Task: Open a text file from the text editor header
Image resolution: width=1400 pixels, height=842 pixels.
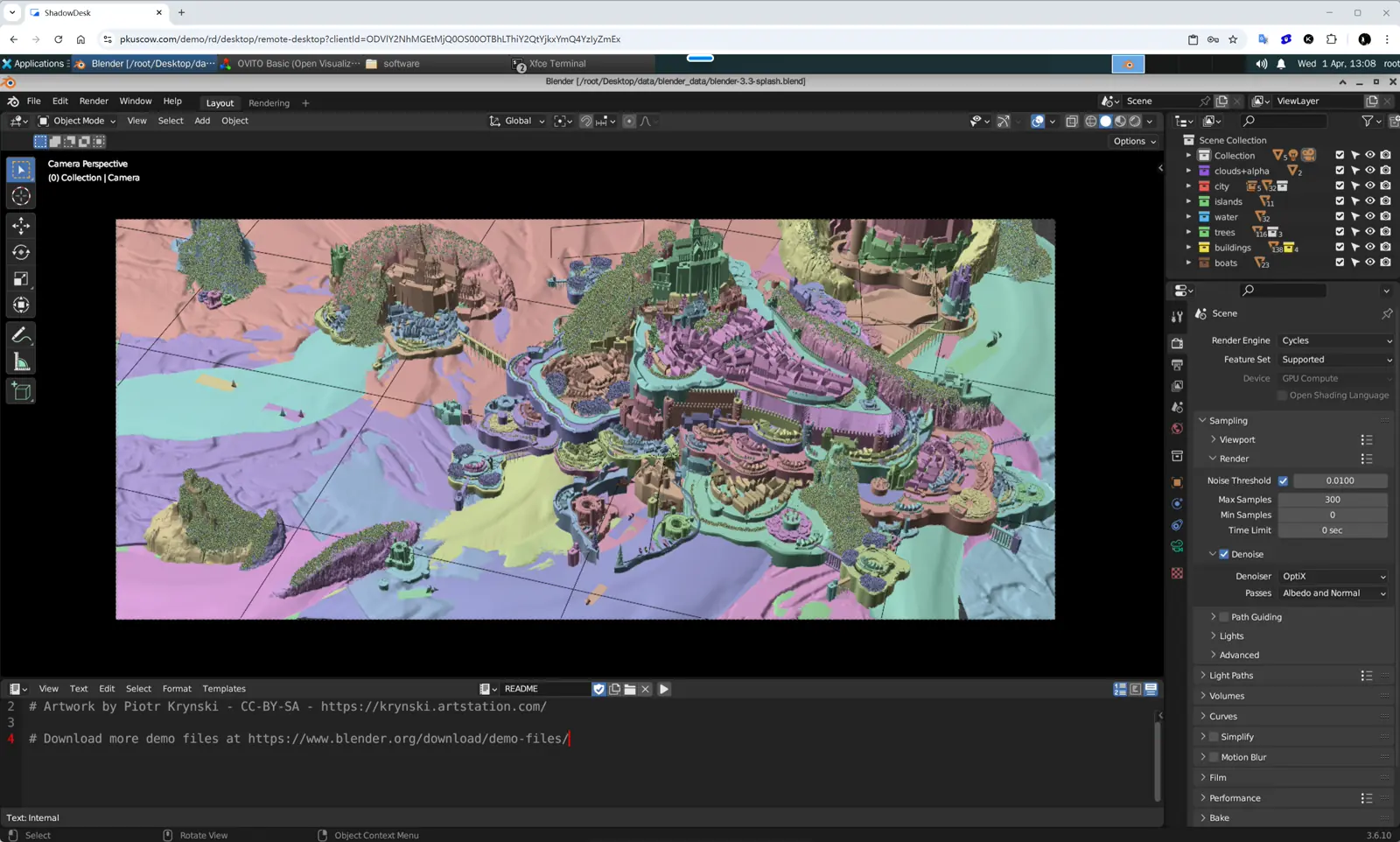Action: 630,690
